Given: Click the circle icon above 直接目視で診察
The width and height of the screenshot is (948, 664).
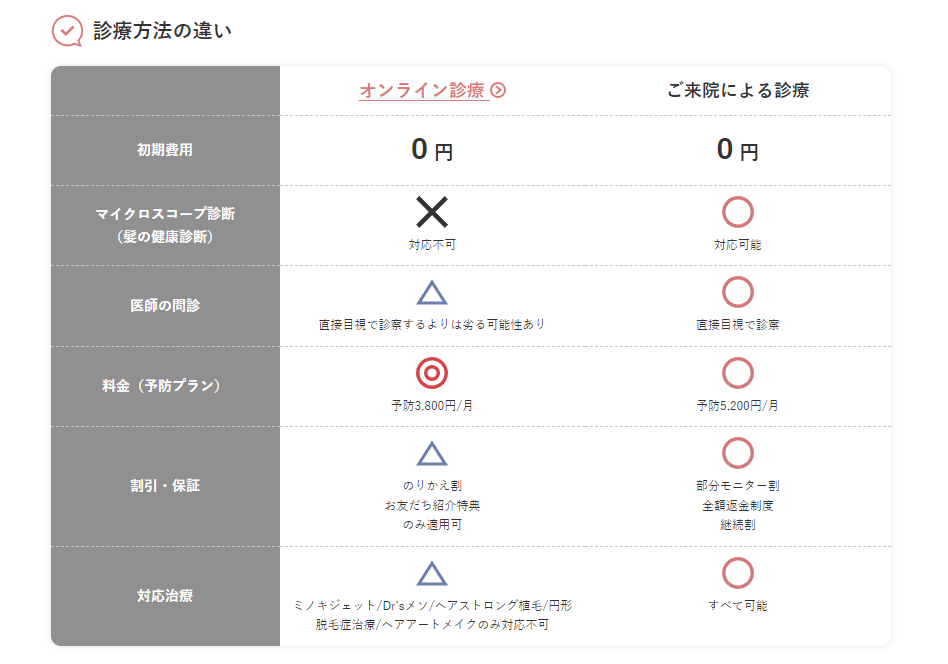Looking at the screenshot, I should coord(738,292).
